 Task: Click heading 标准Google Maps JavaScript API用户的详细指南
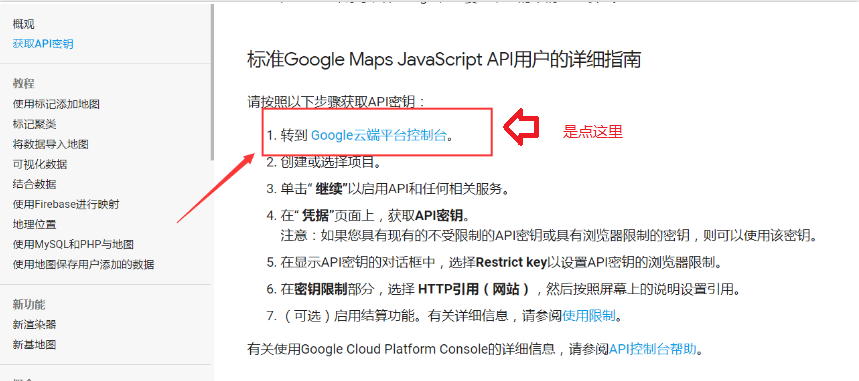coord(444,59)
